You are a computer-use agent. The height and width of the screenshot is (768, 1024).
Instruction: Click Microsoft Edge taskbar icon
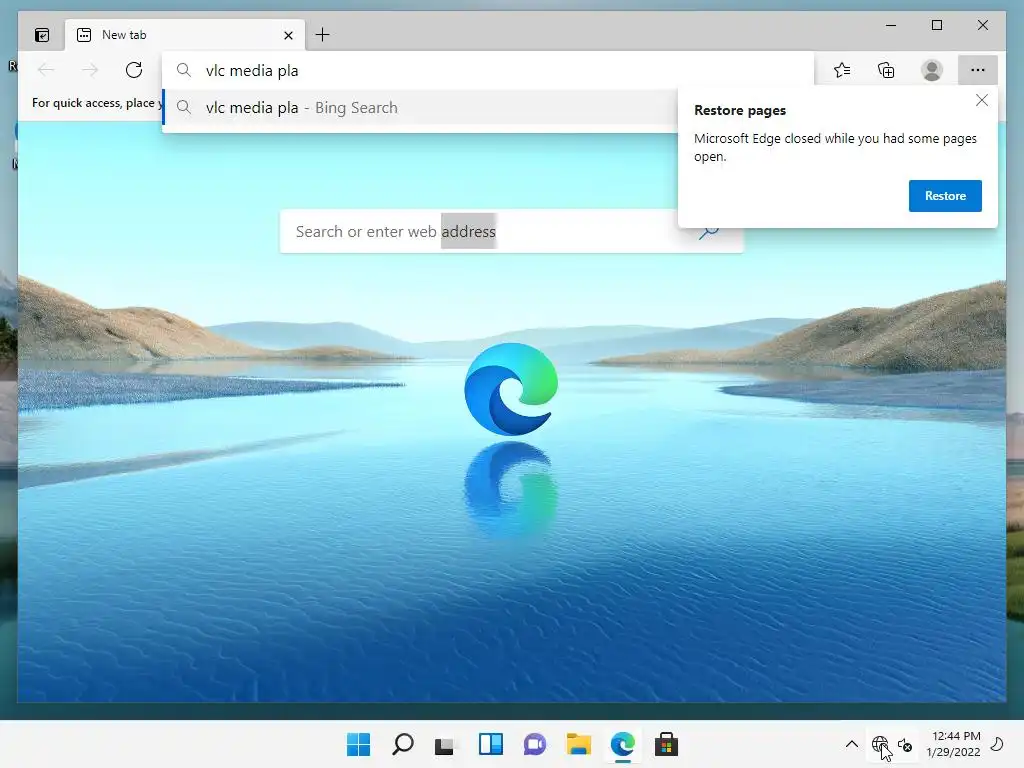[x=623, y=744]
